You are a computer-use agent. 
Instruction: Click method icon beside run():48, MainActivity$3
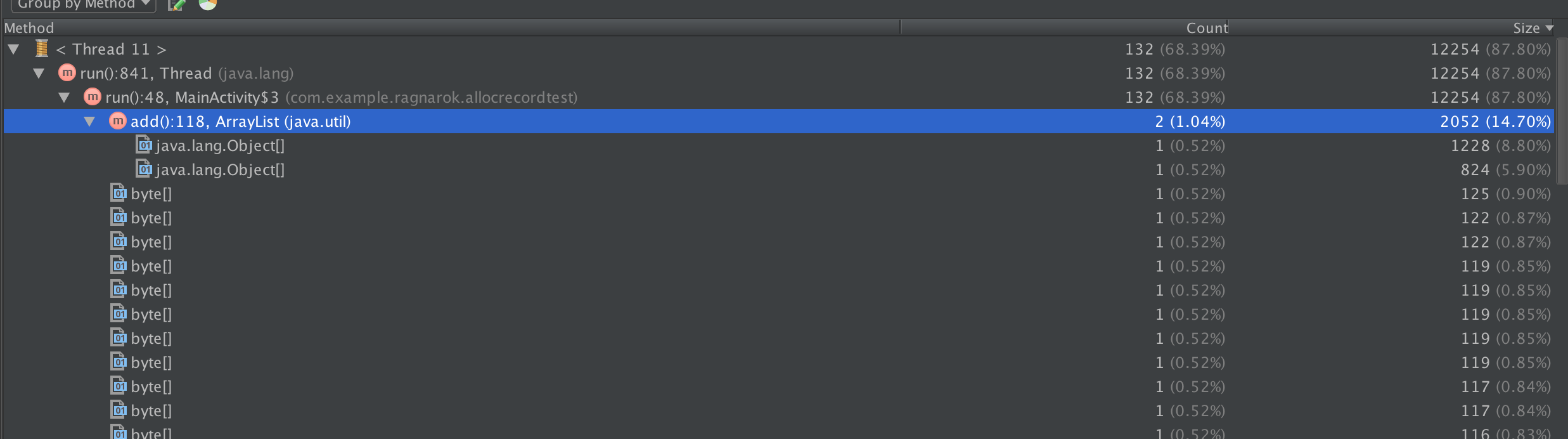coord(92,97)
